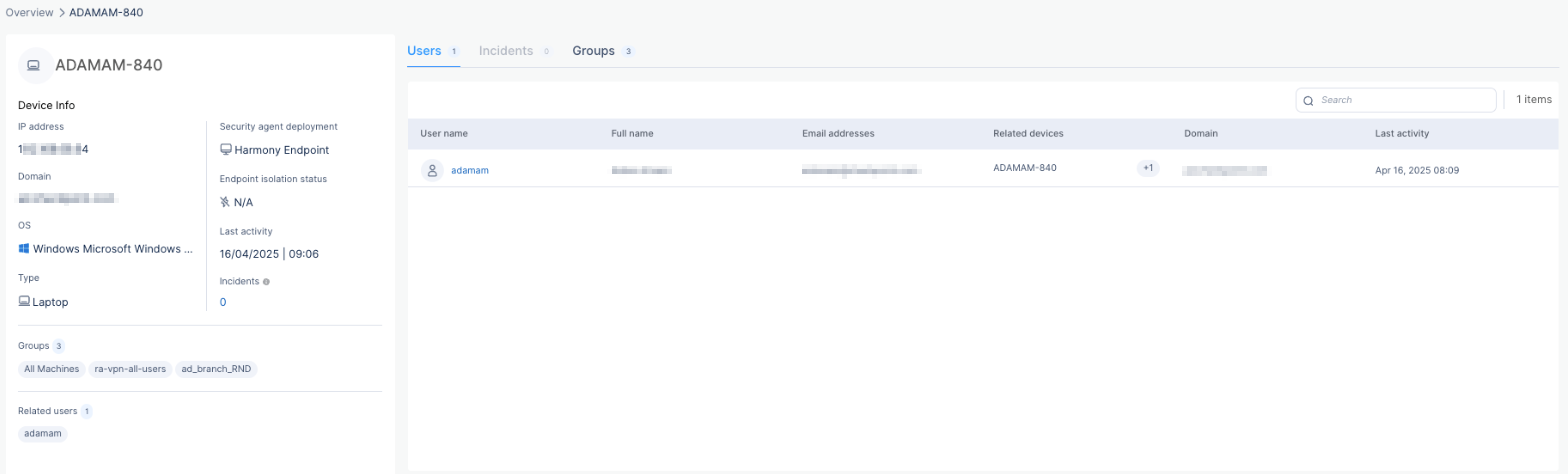This screenshot has width=1568, height=474.
Task: Click the Laptop type icon
Action: click(24, 301)
